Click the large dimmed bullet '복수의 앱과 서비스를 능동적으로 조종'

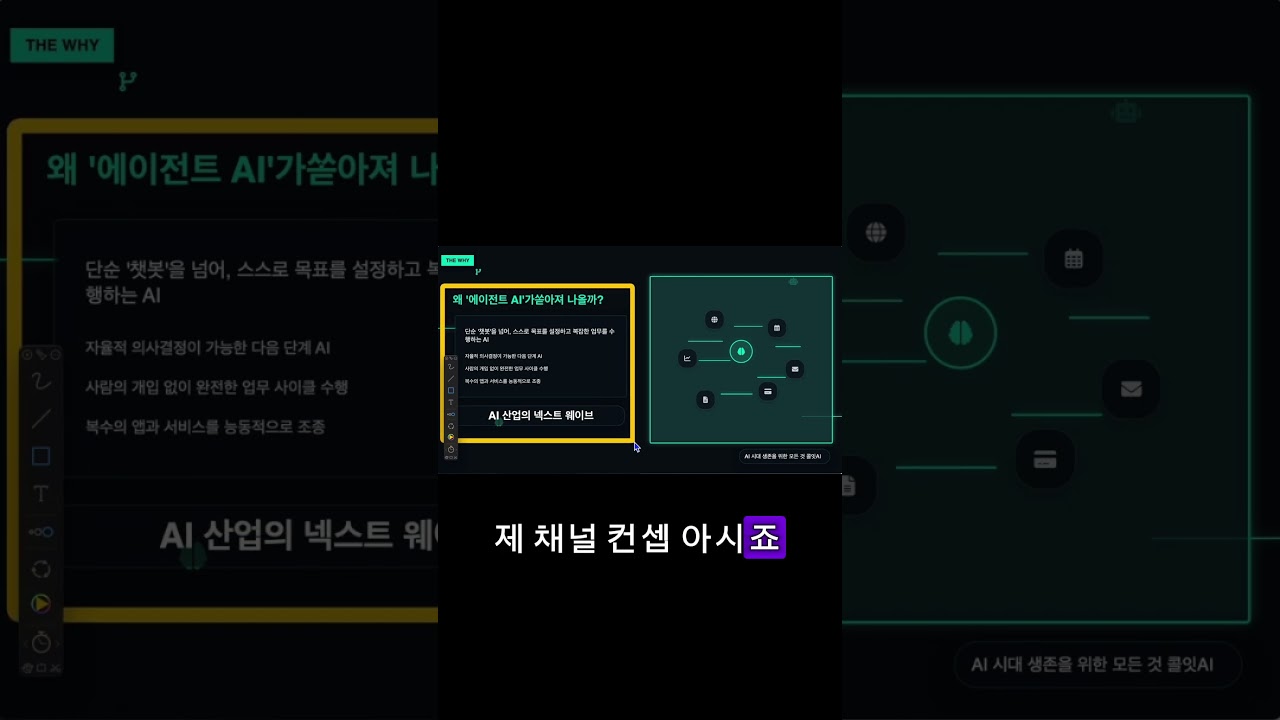[205, 426]
